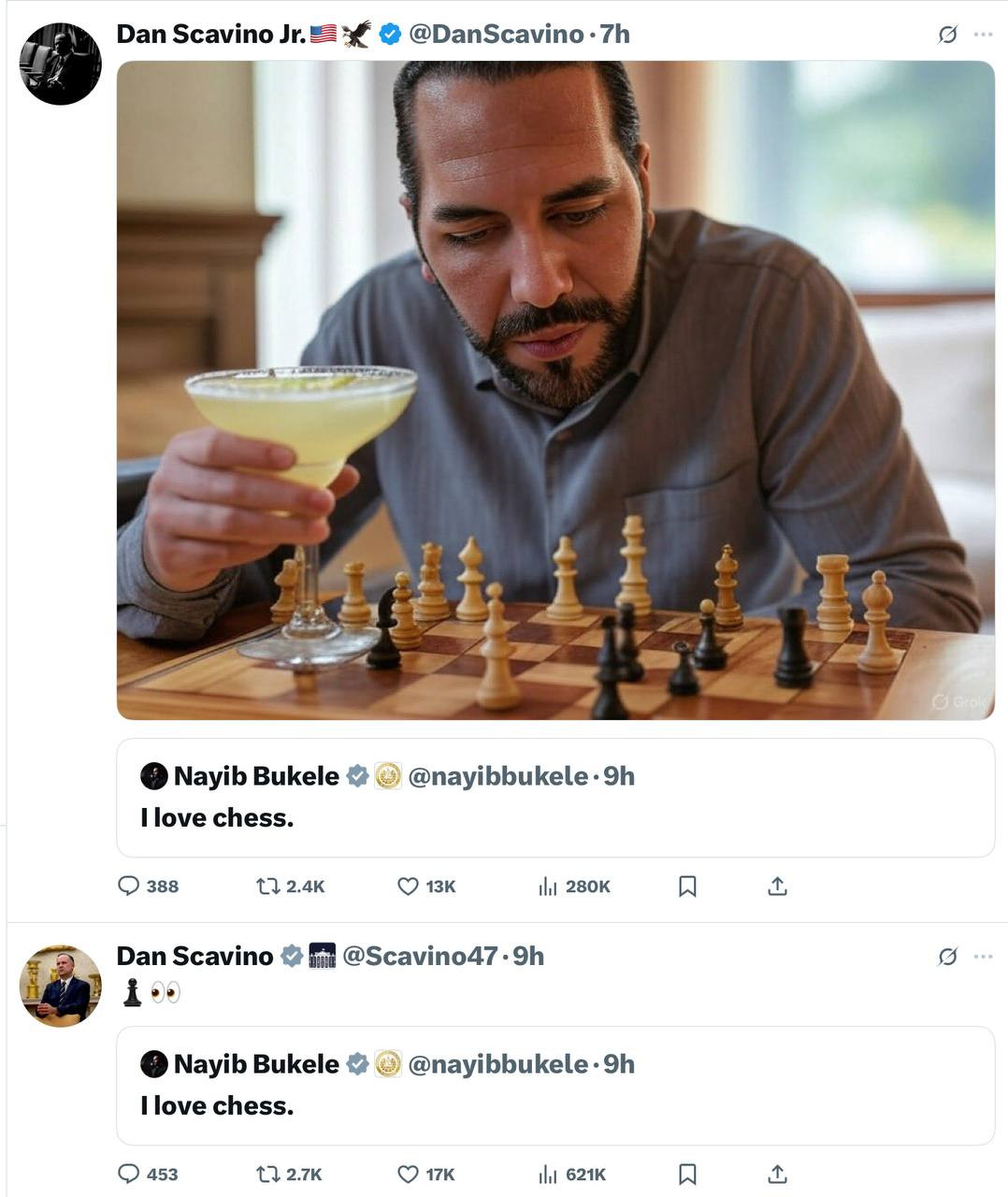Open the @Scavino47 profile handle link
Image resolution: width=1008 pixels, height=1197 pixels.
[x=420, y=956]
